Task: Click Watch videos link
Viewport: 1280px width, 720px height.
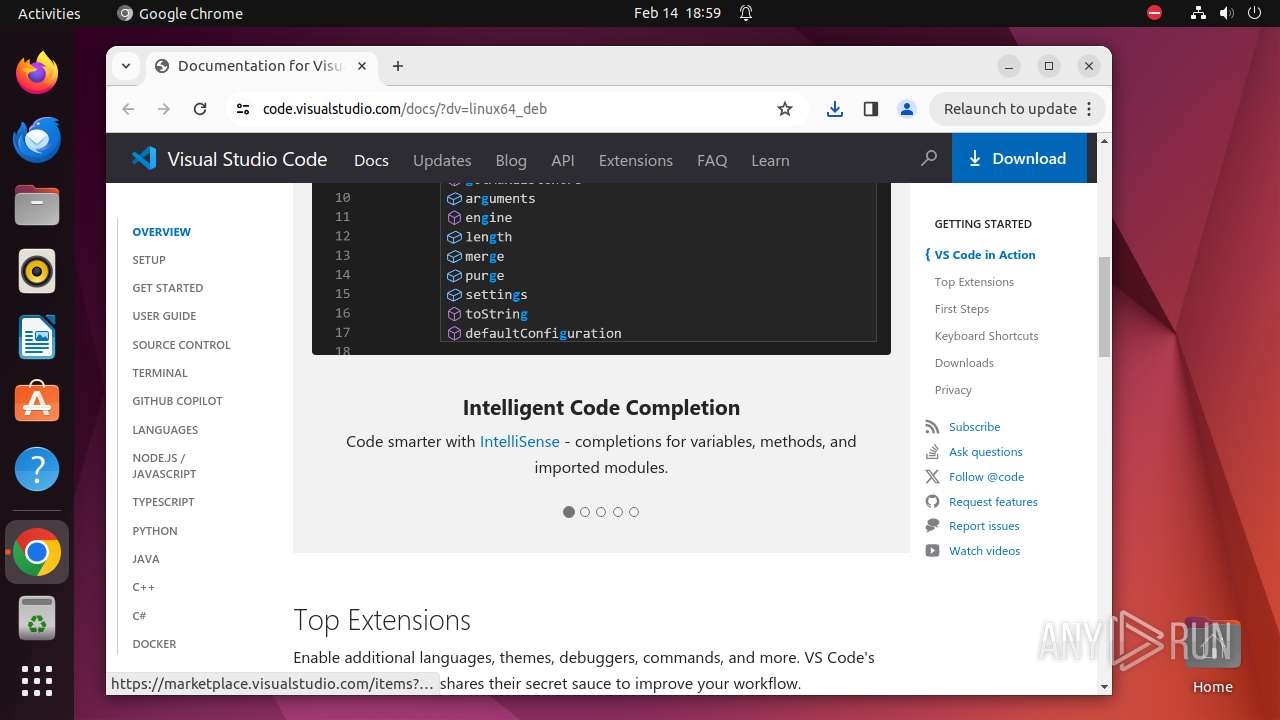Action: [973, 551]
